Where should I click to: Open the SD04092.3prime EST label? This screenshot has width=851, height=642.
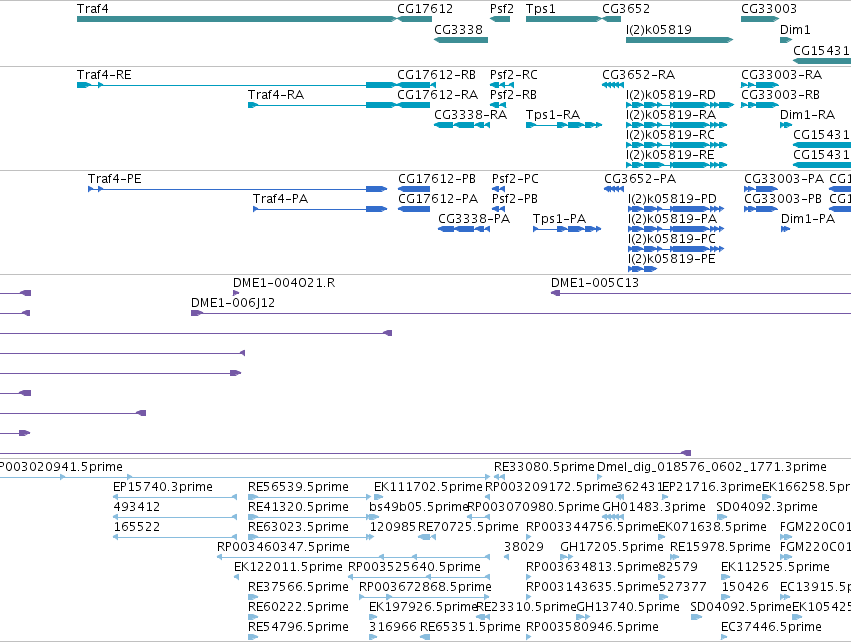click(767, 507)
